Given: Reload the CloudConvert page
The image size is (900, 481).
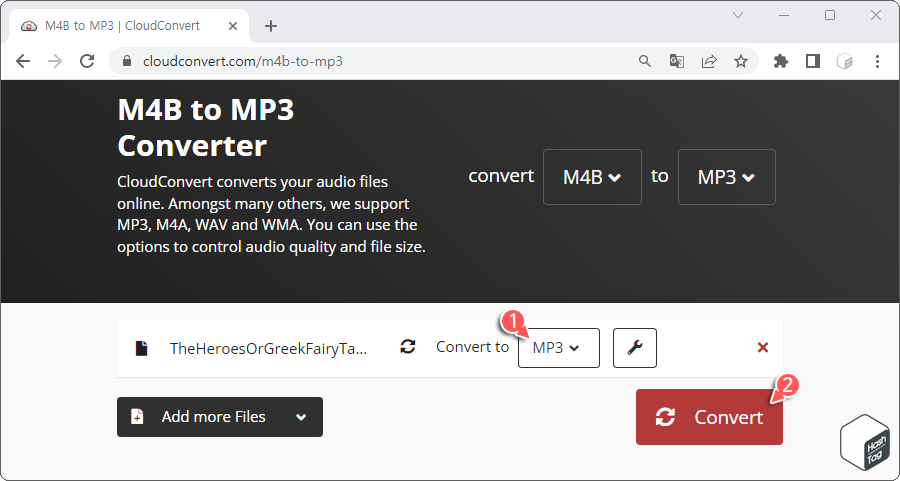Looking at the screenshot, I should [87, 61].
